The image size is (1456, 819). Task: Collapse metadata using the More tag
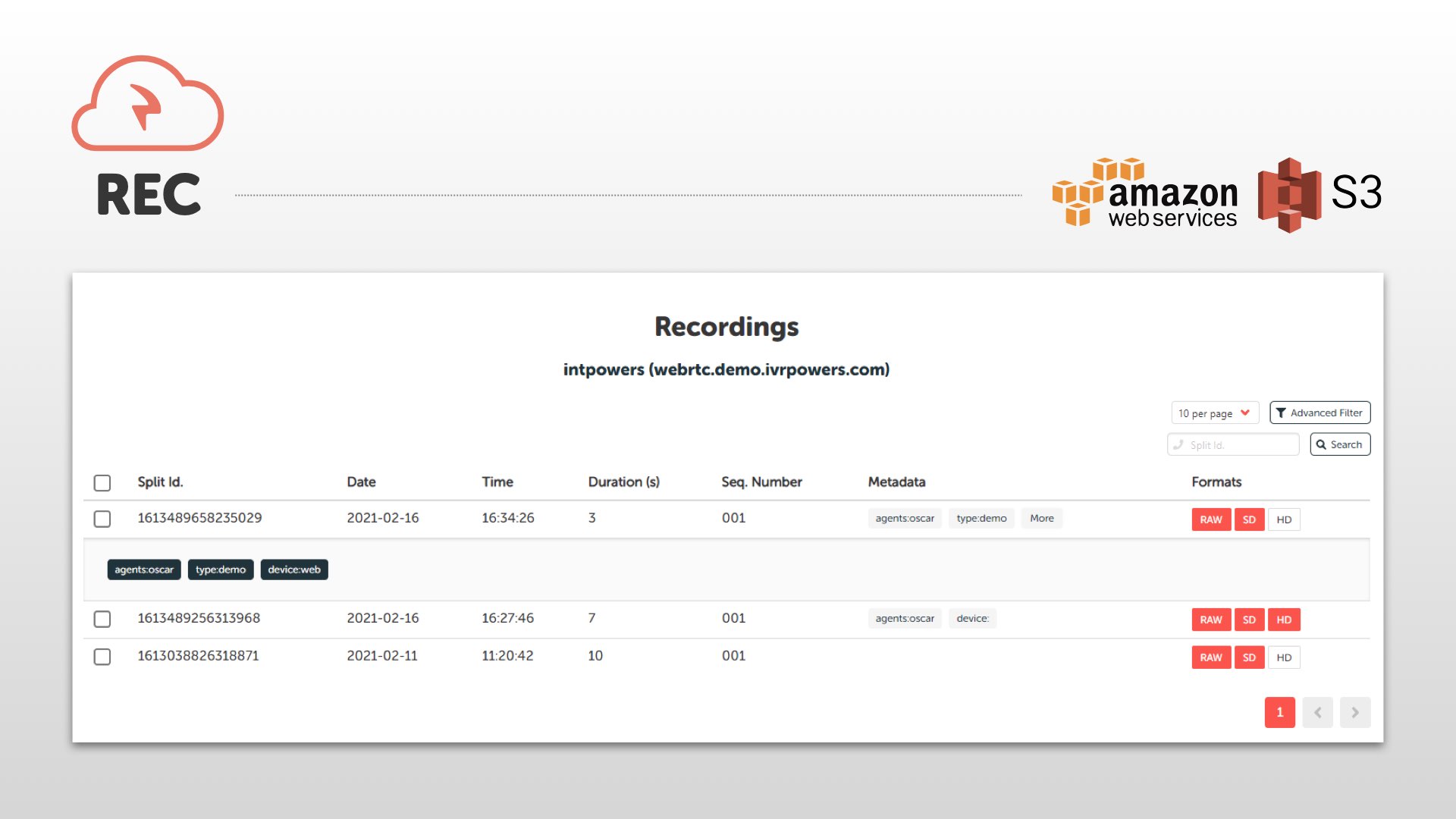(x=1041, y=518)
